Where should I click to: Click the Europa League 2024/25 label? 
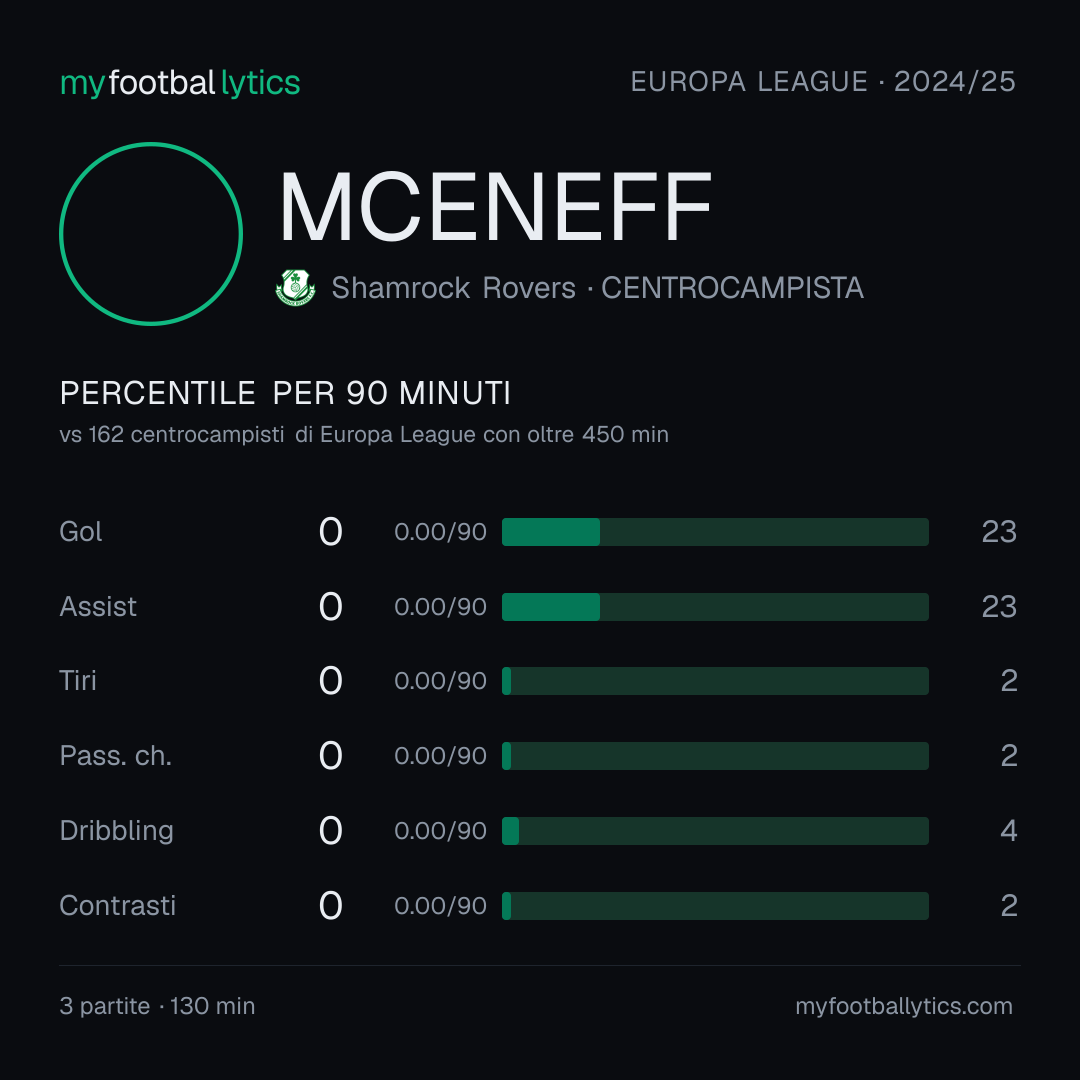click(823, 82)
